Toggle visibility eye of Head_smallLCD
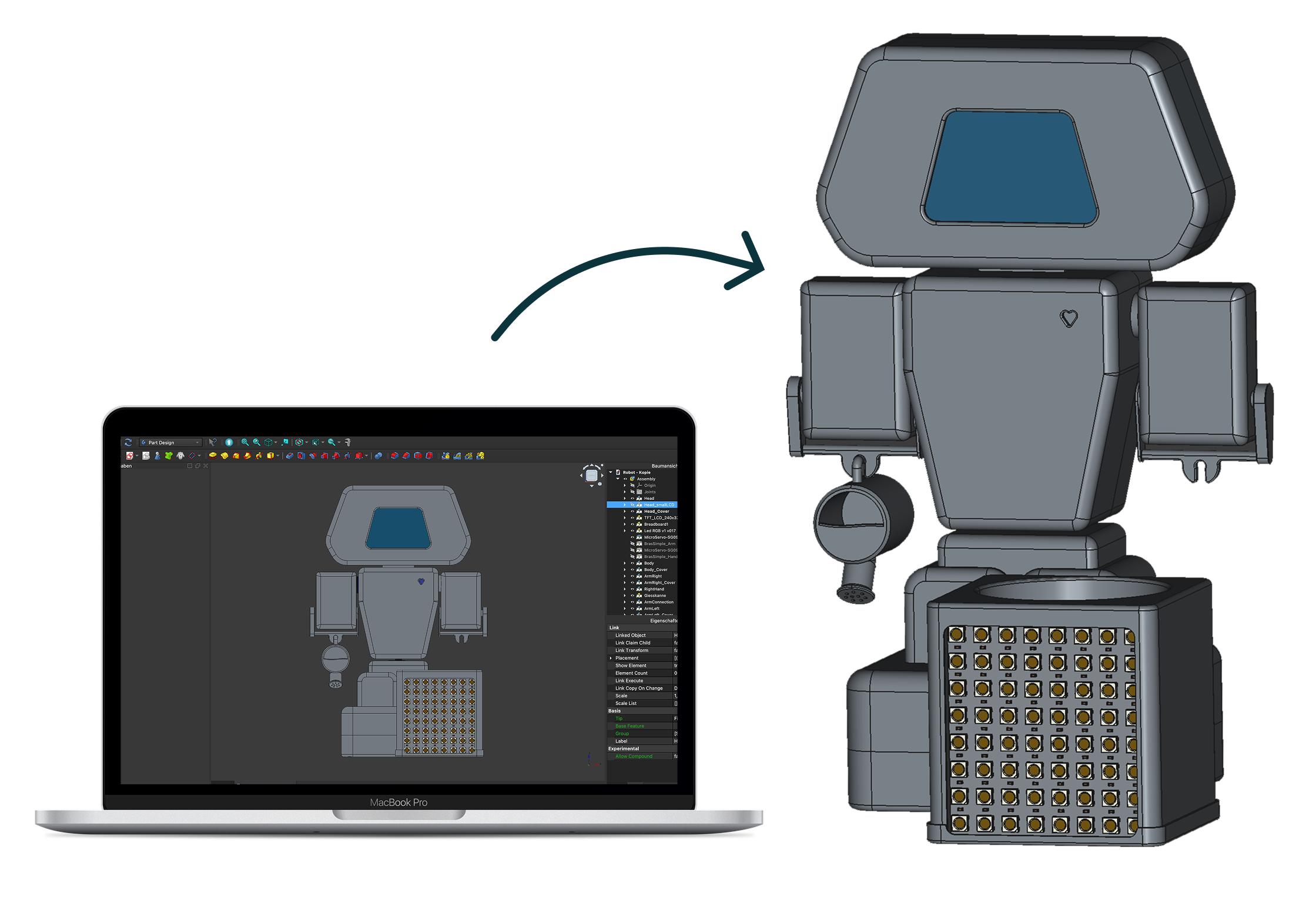 click(x=632, y=505)
